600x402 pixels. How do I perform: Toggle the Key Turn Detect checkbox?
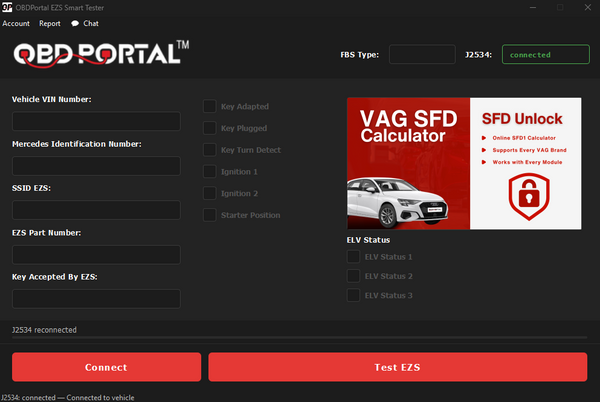[210, 150]
